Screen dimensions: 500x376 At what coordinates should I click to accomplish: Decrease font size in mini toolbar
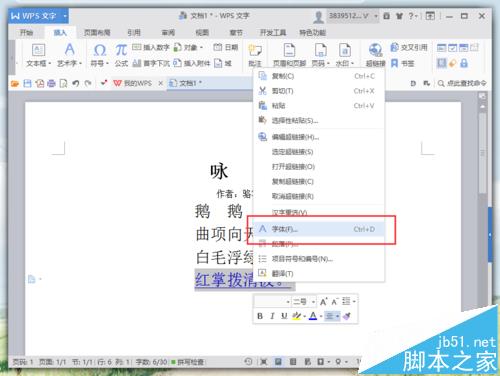click(335, 302)
